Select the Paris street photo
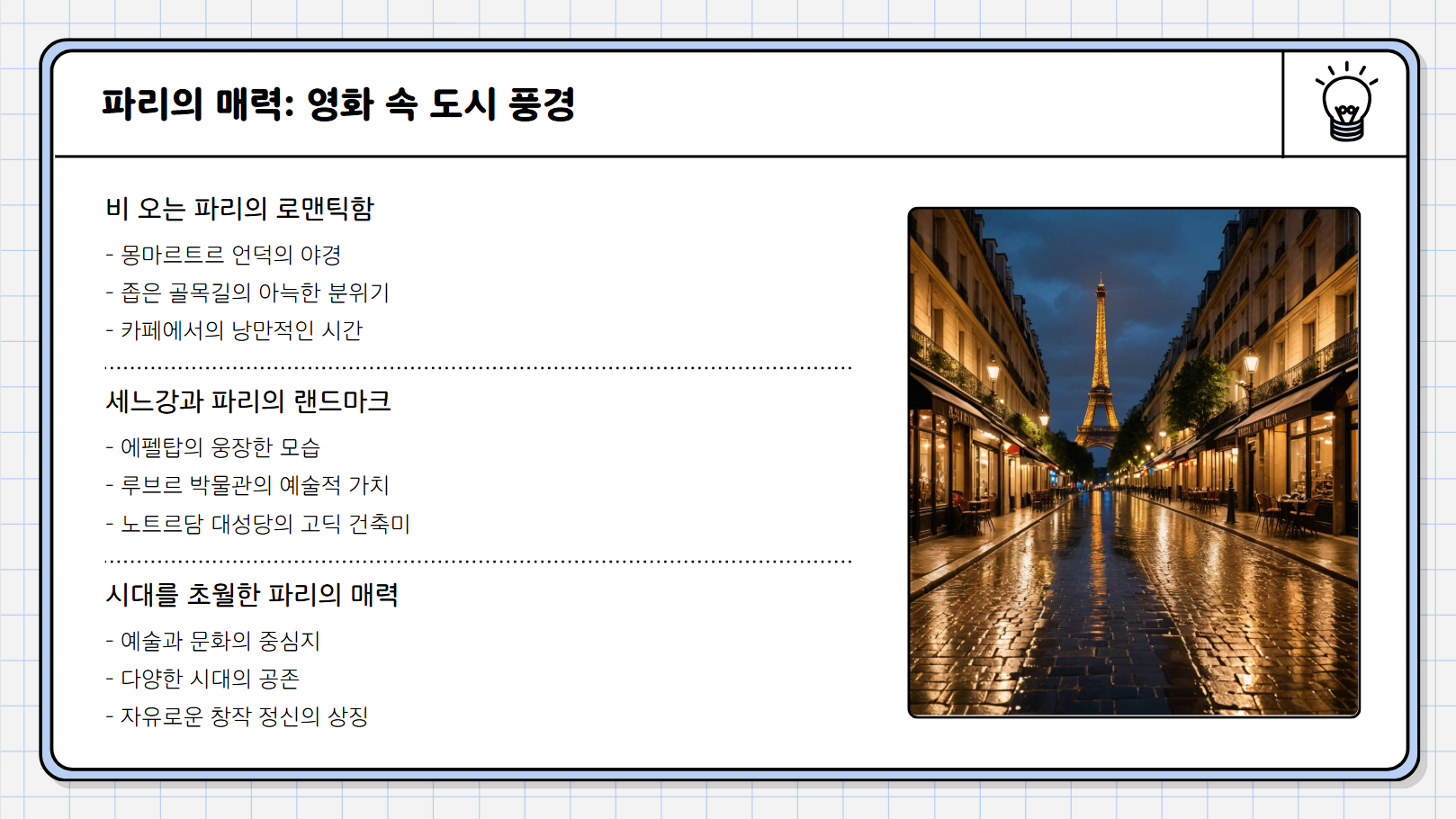The height and width of the screenshot is (819, 1456). (x=1132, y=462)
